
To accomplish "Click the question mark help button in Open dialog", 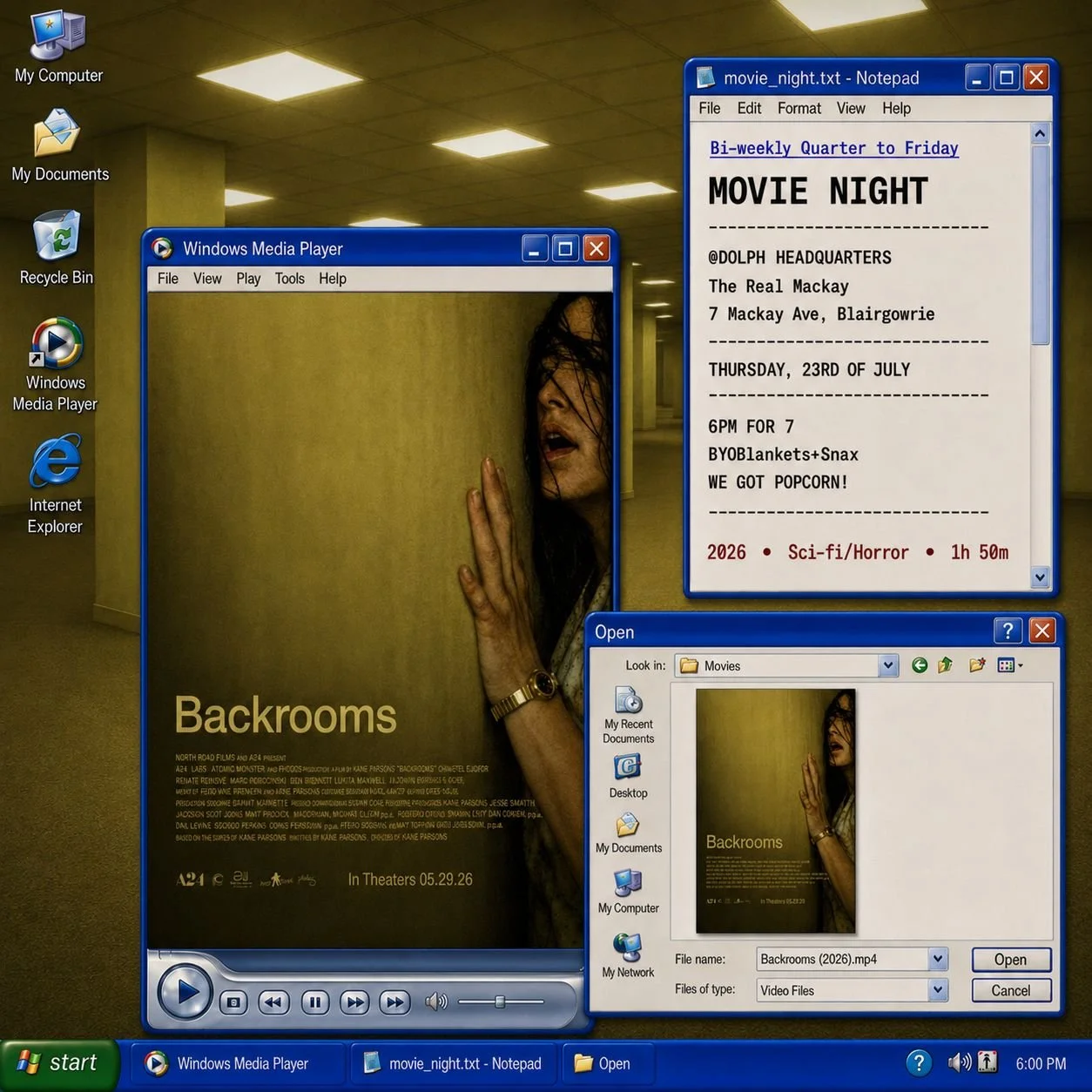I will 1007,630.
